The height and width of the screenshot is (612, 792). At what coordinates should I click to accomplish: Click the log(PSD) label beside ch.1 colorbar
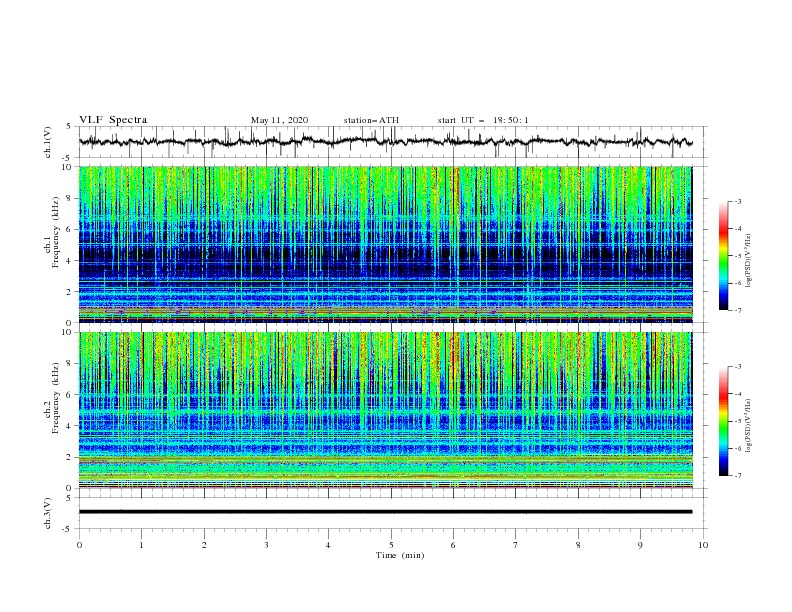tap(749, 261)
